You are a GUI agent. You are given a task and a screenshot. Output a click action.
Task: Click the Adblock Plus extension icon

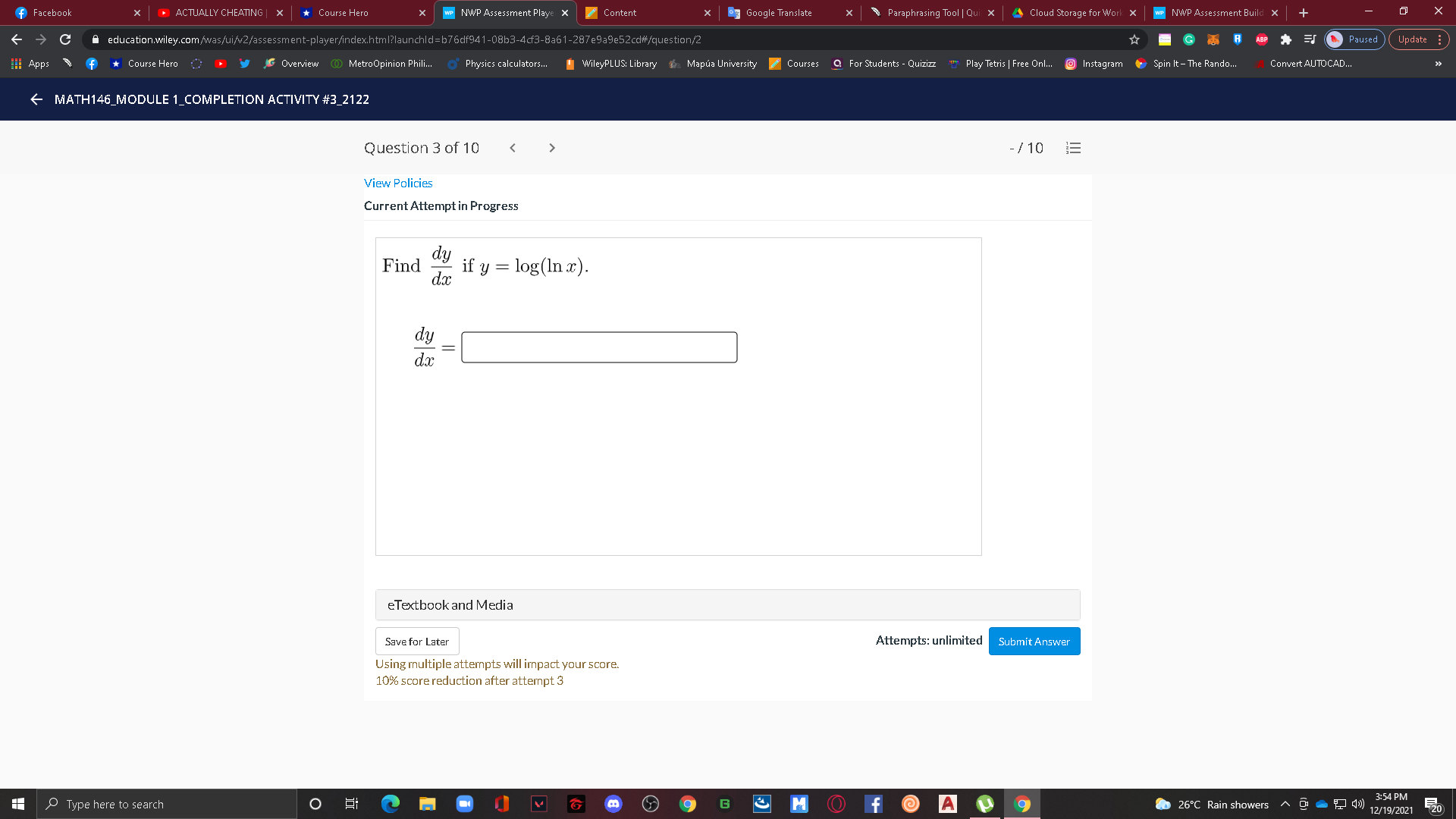tap(1261, 39)
